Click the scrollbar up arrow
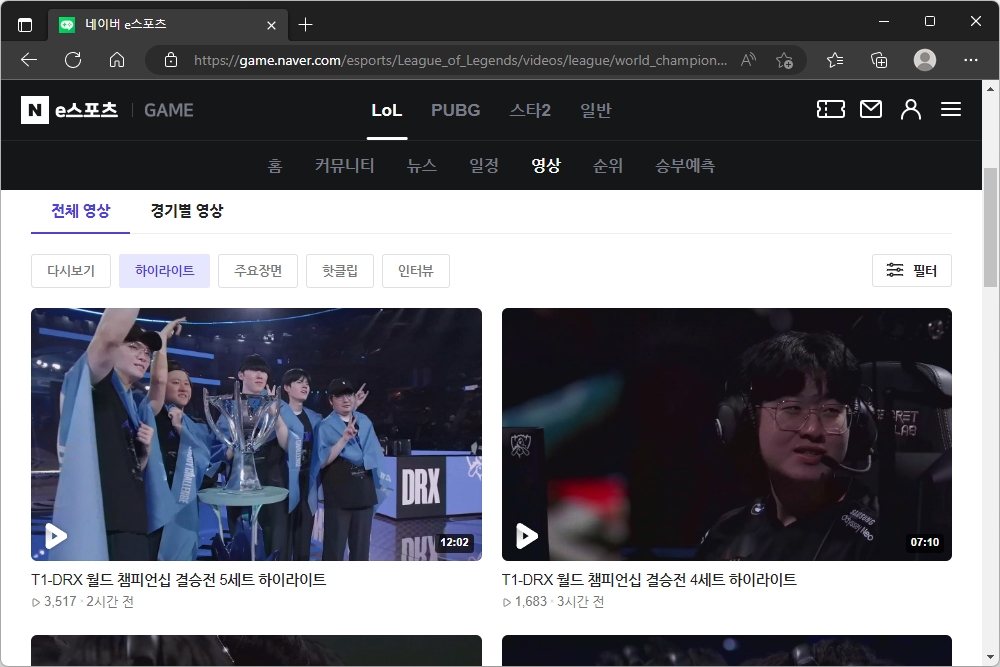This screenshot has width=1000, height=667. (990, 89)
